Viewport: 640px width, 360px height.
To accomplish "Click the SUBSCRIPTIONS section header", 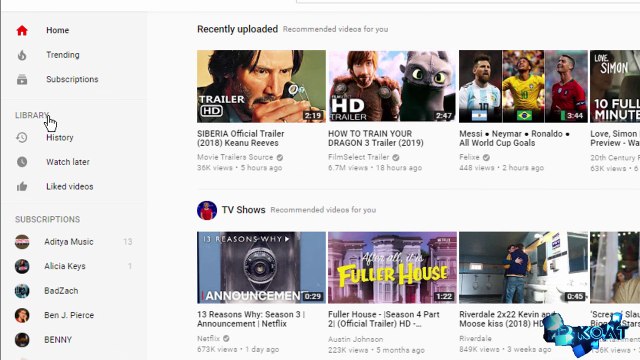I will click(x=47, y=220).
